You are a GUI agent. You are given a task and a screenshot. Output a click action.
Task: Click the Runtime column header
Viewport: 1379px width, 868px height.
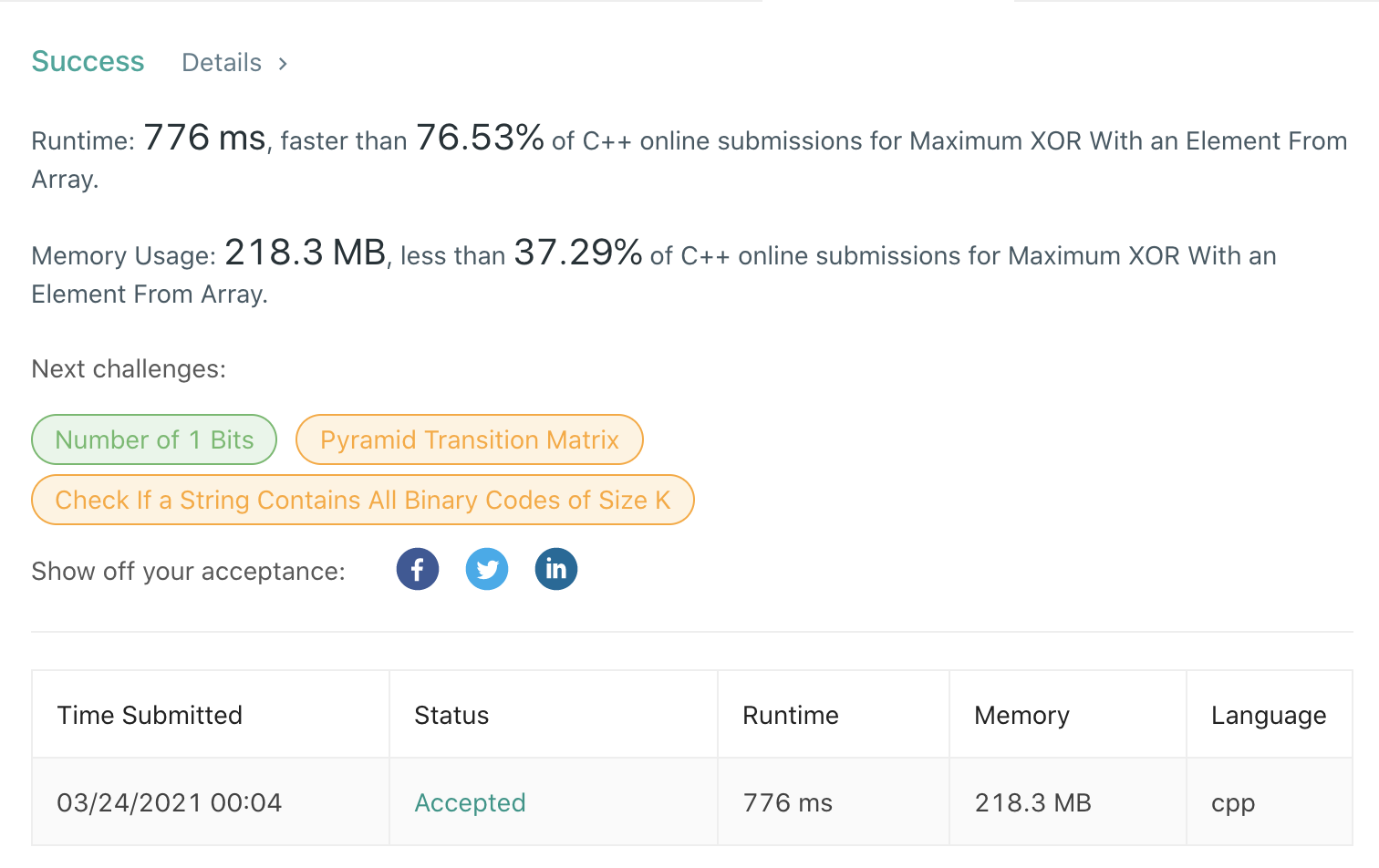791,715
